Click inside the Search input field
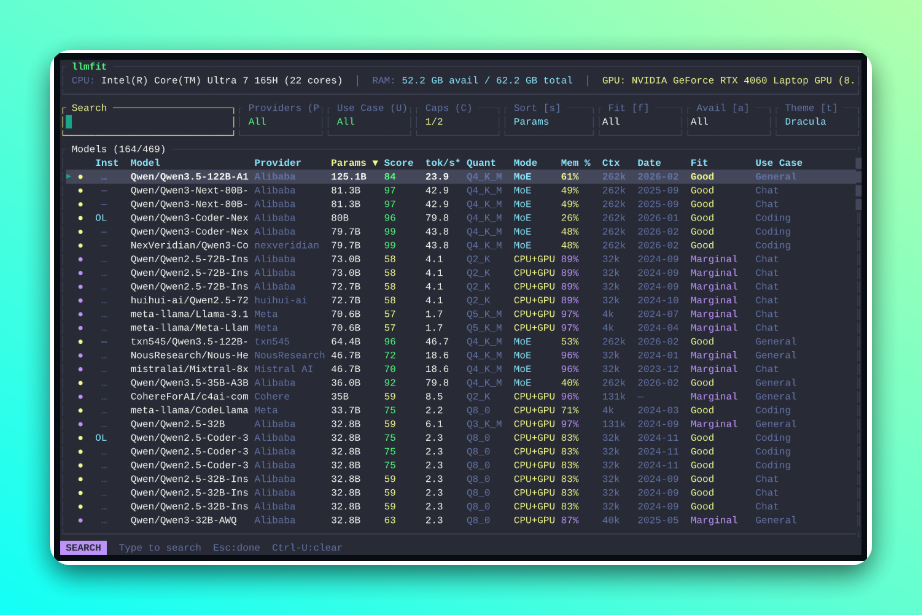Image resolution: width=922 pixels, height=615 pixels. click(x=148, y=122)
